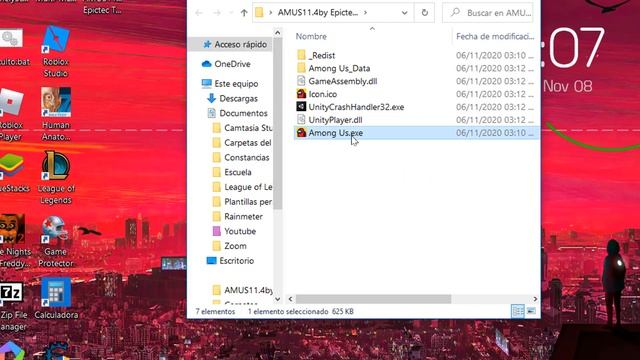Click the UnityCrashHandler32.exe Unity icon

tap(301, 107)
